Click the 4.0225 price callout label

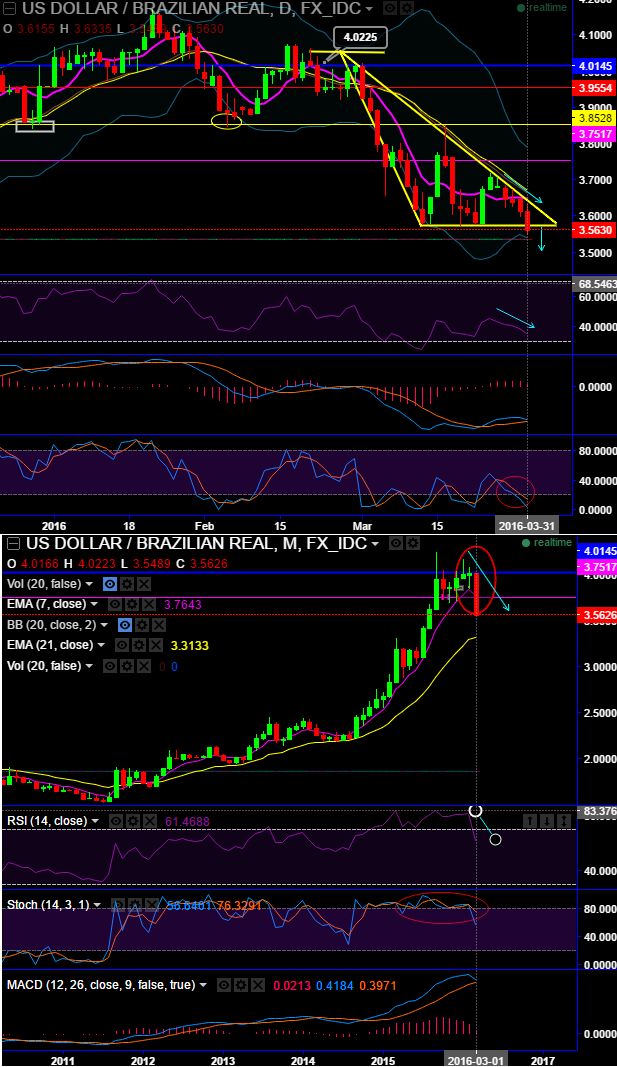[360, 37]
